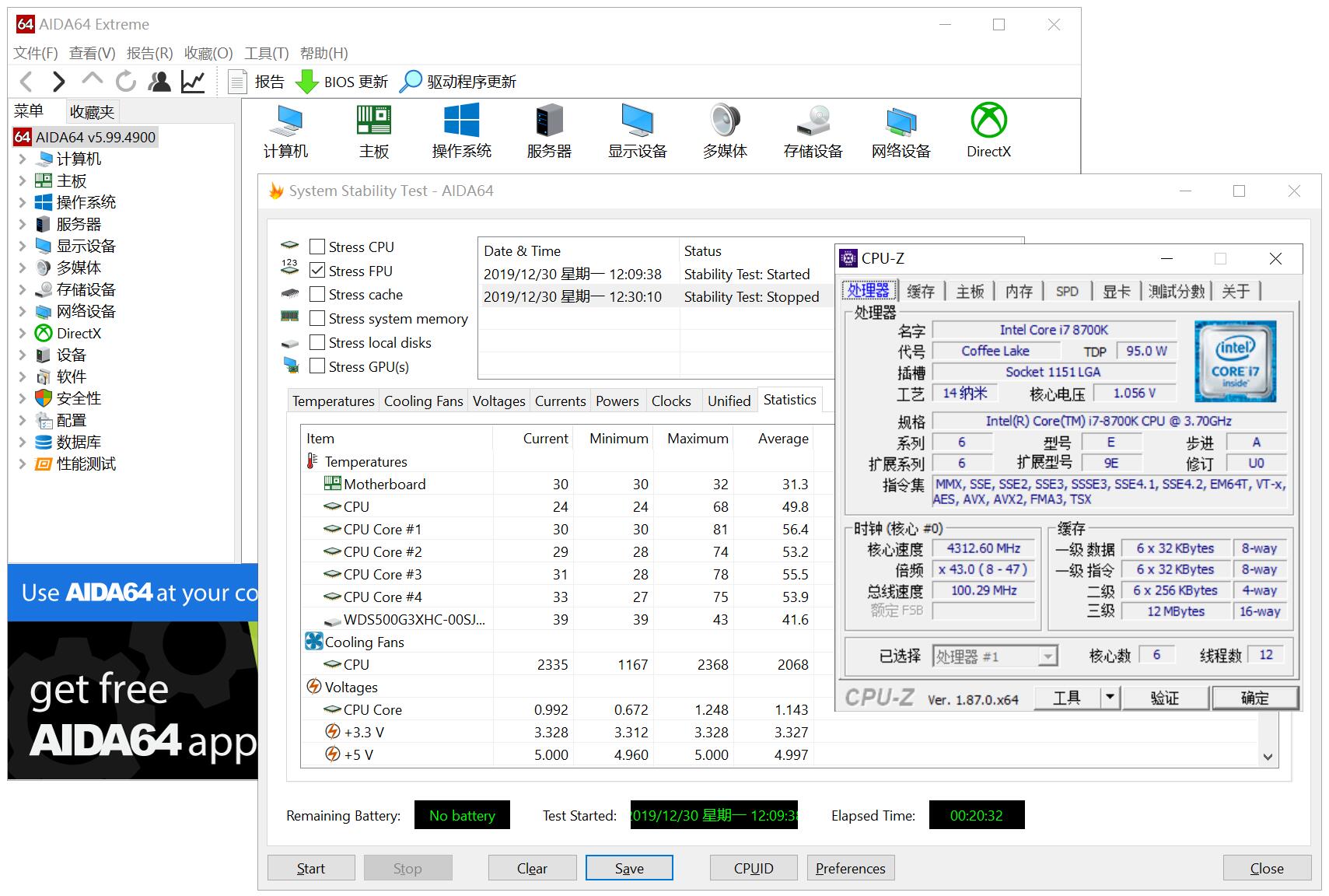Open the 计算机 computer icon in main pane
1329x896 pixels.
pos(285,122)
